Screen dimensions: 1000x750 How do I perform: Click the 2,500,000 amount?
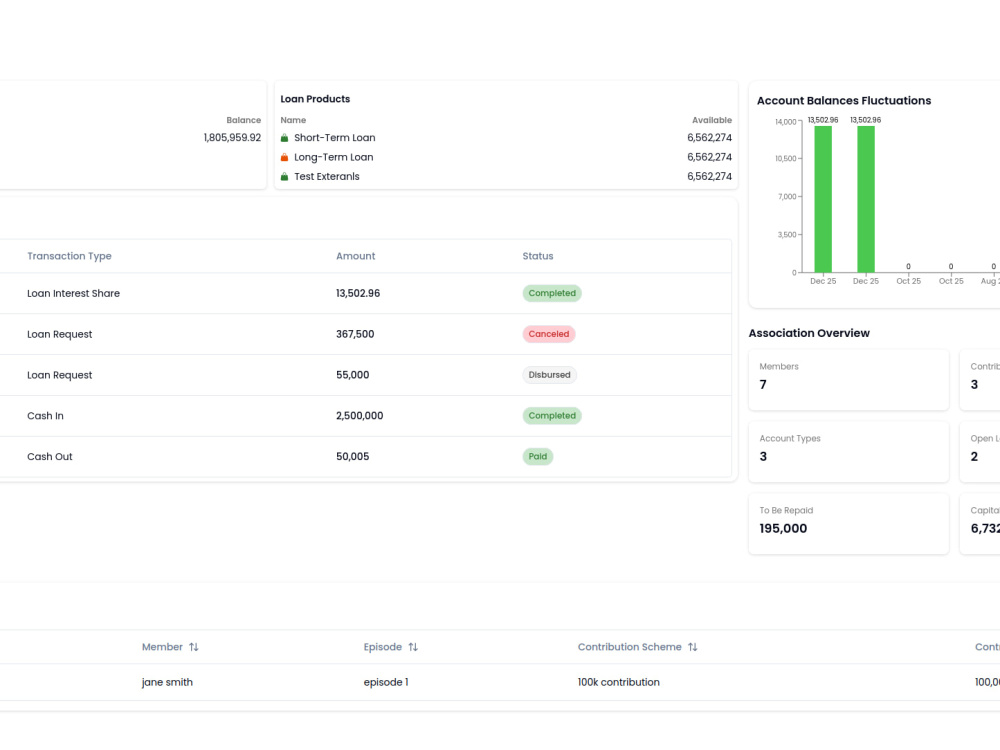click(360, 416)
